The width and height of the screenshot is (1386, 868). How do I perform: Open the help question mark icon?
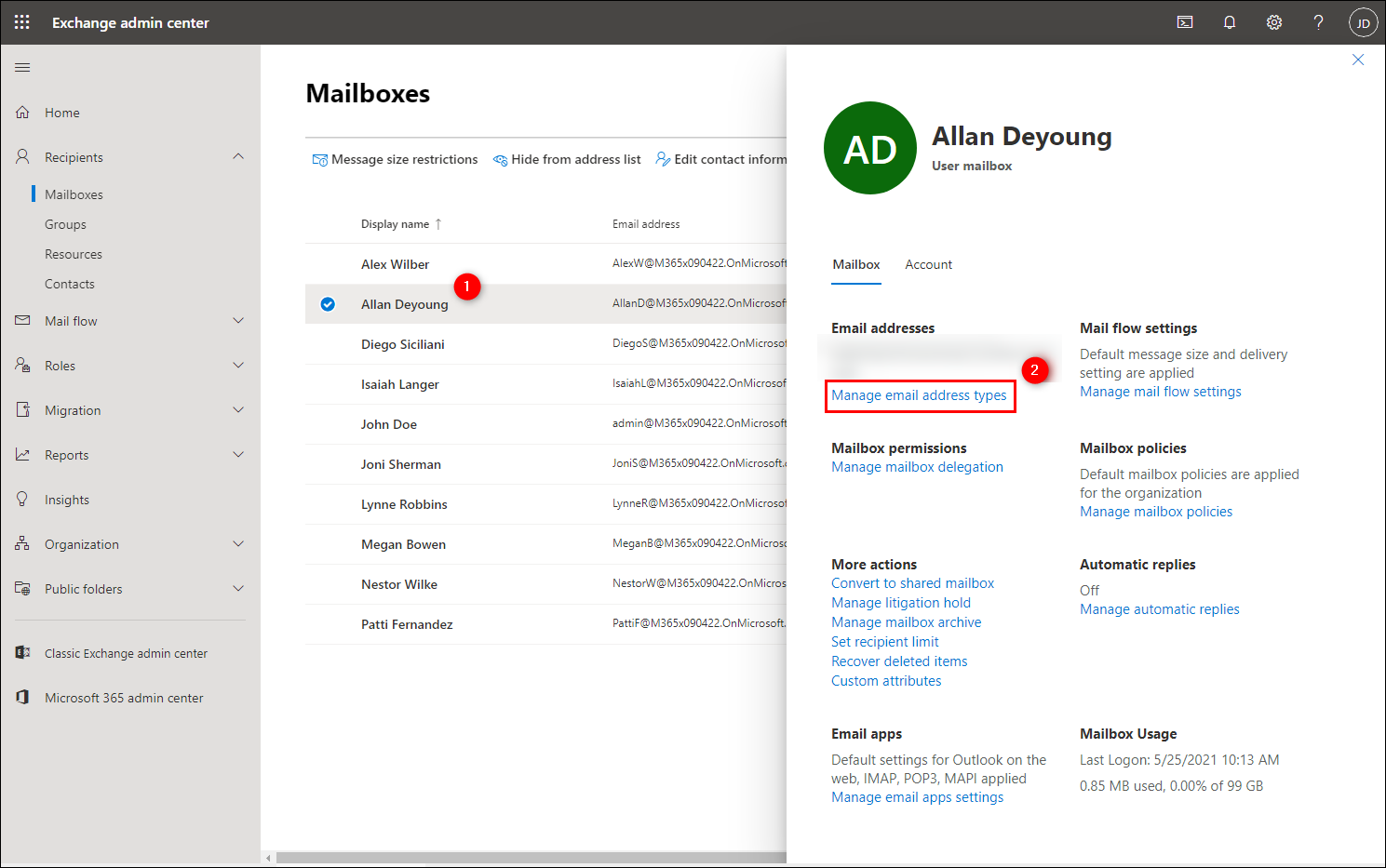pyautogui.click(x=1318, y=22)
